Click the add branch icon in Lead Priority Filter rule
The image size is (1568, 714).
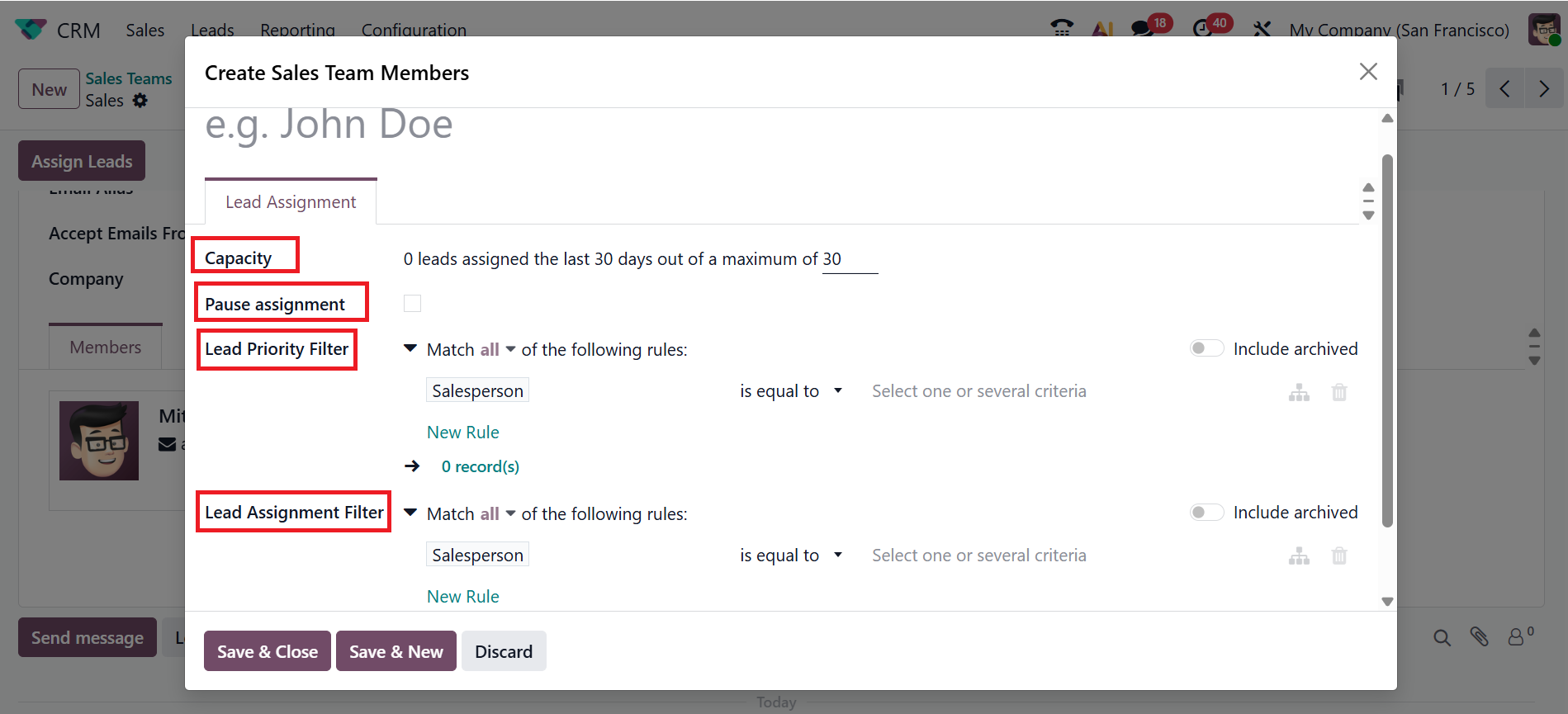(1299, 392)
